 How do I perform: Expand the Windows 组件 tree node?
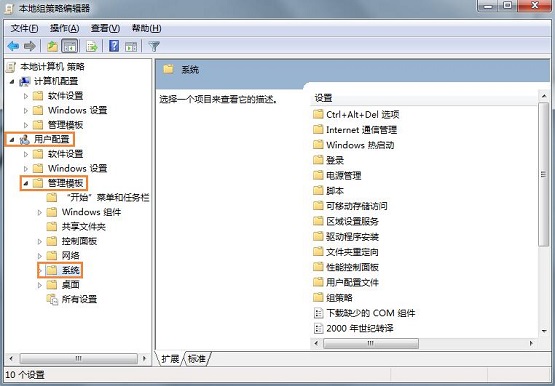(x=40, y=213)
